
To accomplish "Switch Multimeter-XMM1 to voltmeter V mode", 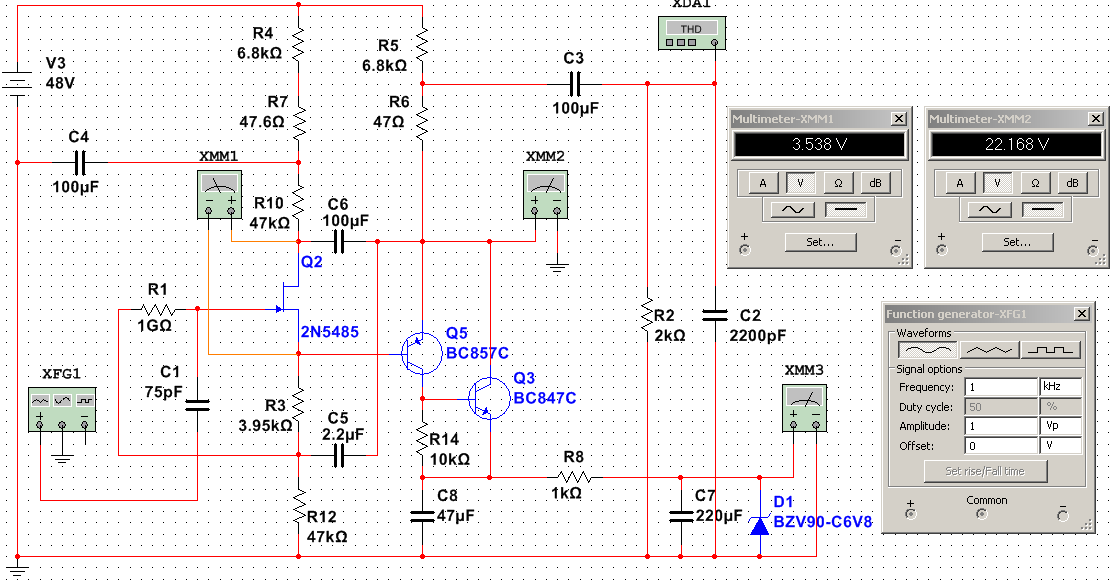I will point(801,183).
